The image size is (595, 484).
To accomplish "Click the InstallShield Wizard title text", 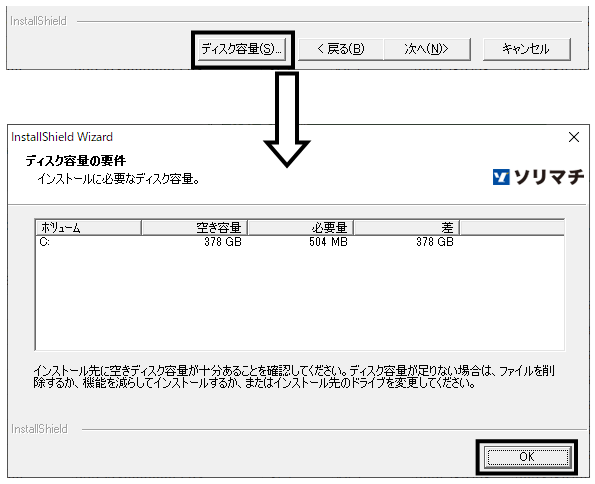I will [62, 137].
